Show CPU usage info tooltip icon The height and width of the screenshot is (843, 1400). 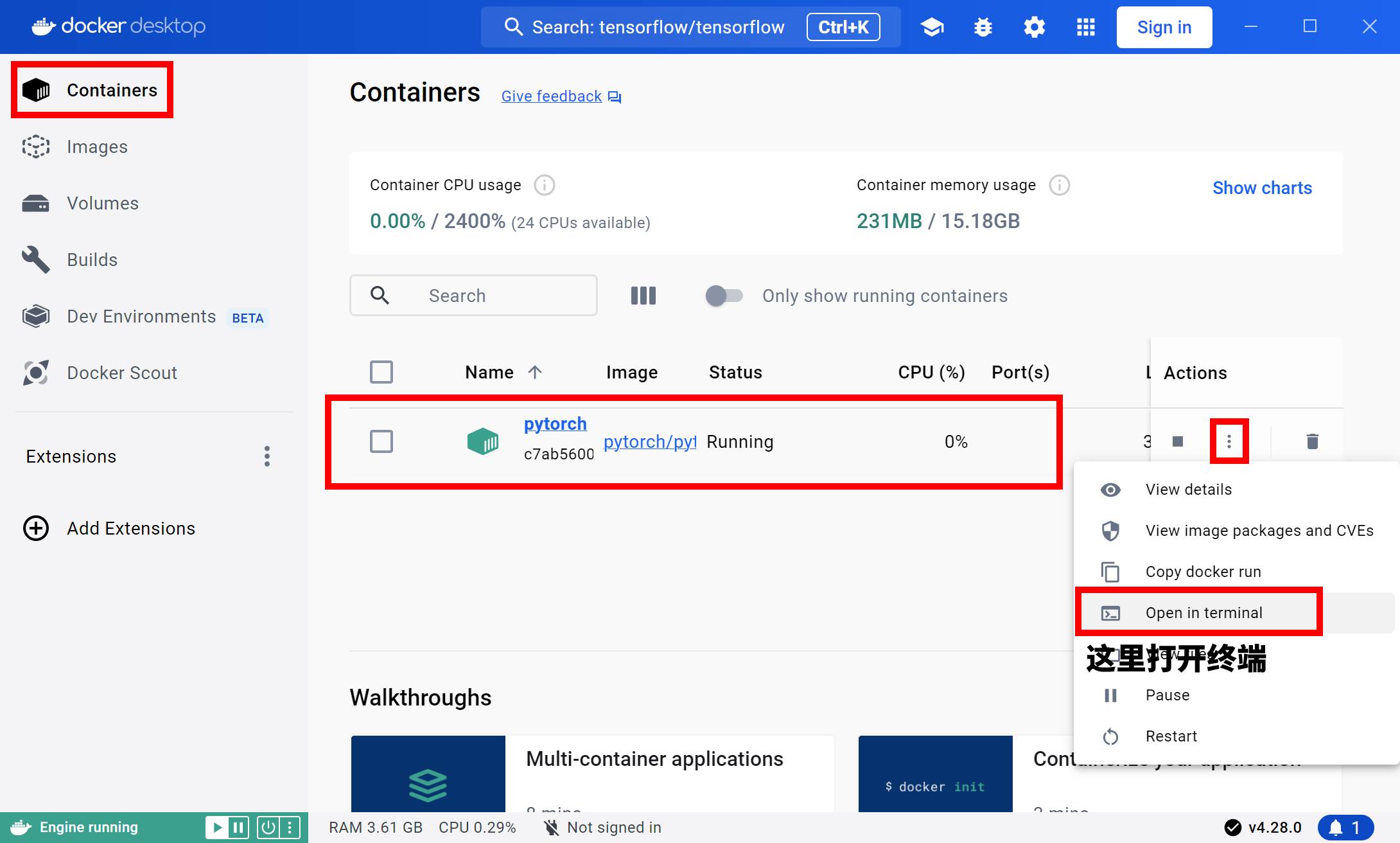tap(545, 185)
